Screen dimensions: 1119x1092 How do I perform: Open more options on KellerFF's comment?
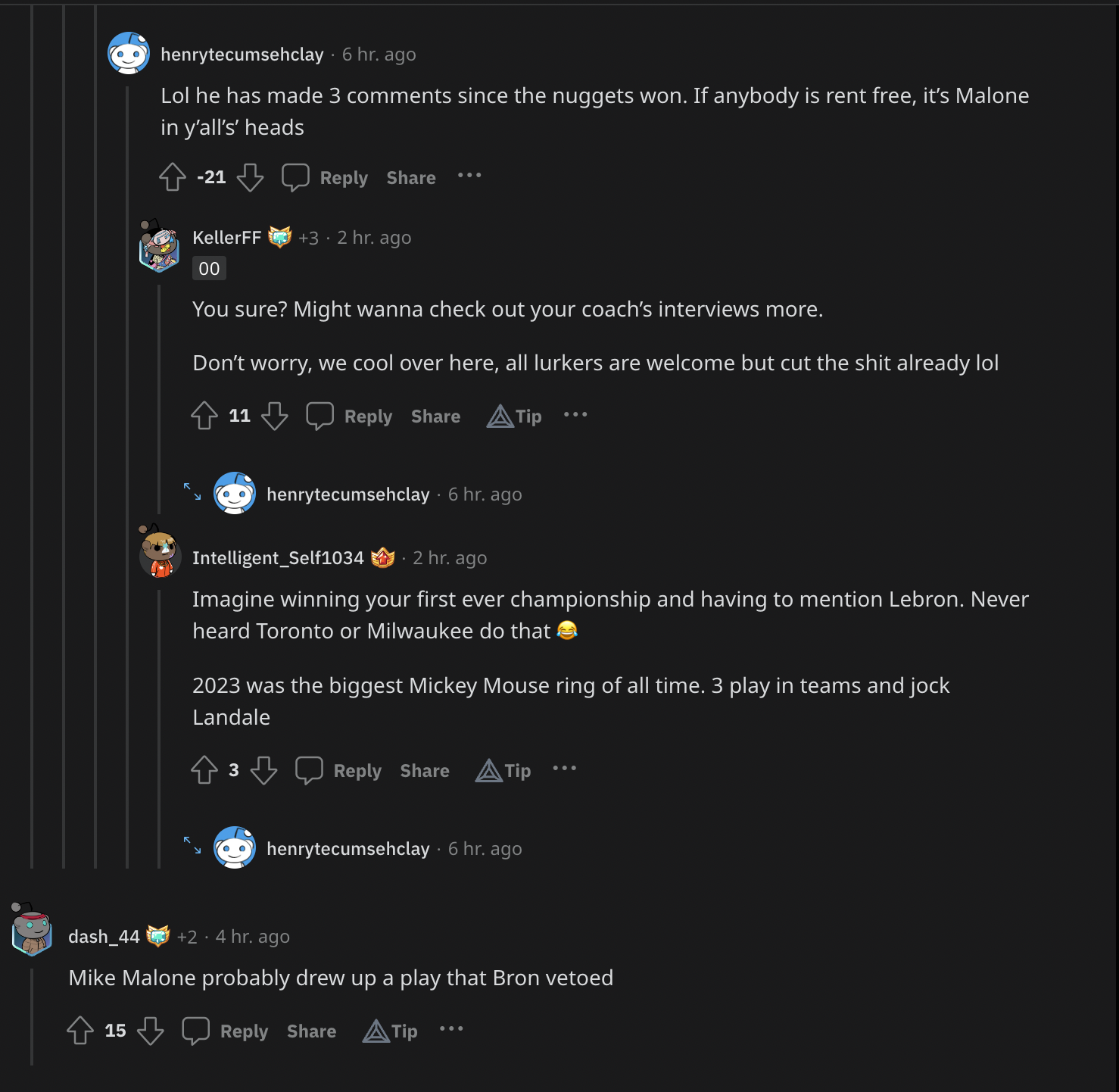(x=575, y=414)
